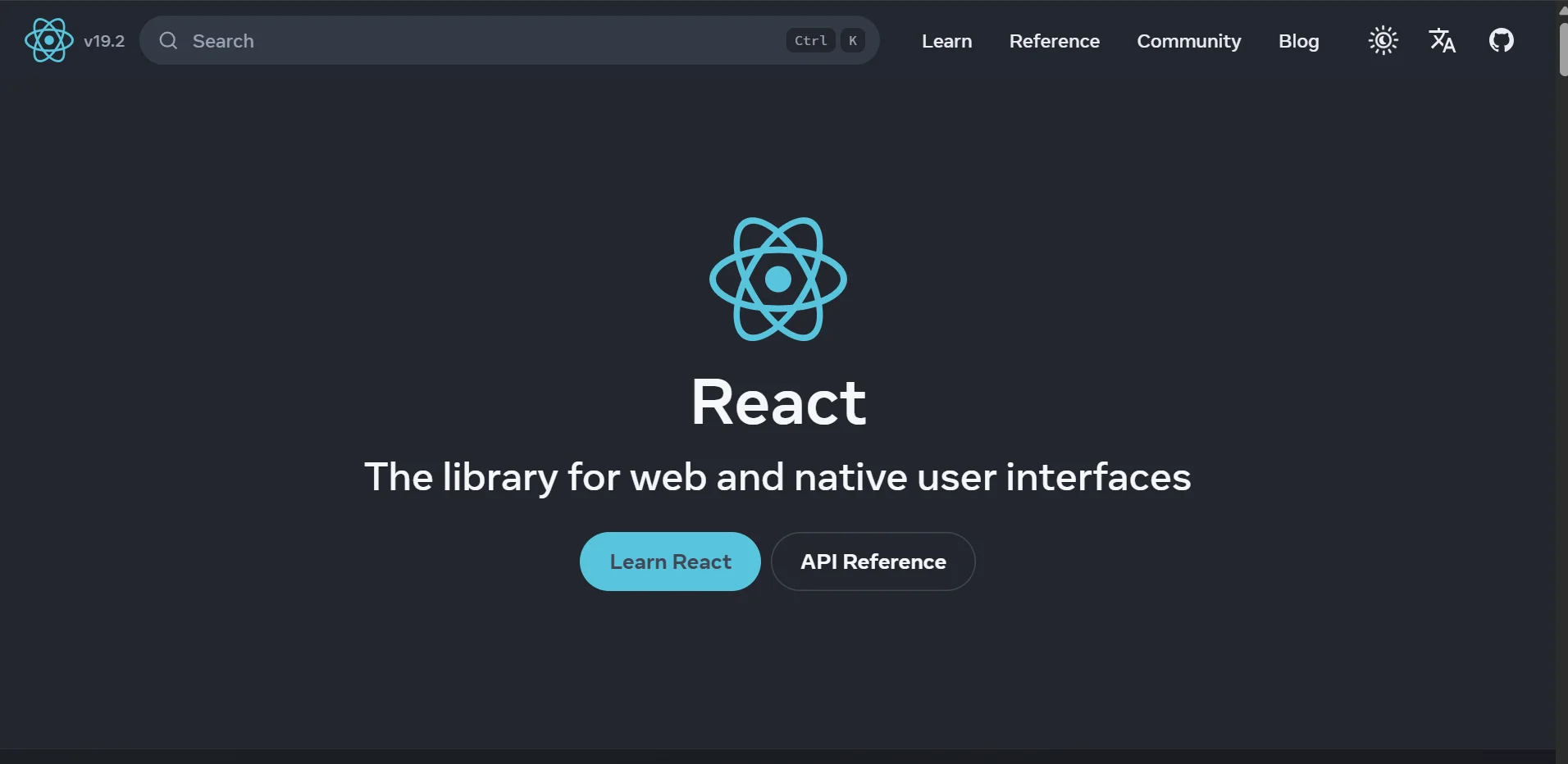Toggle light theme with the sun icon
Screen dimensions: 1568x764
point(1383,40)
